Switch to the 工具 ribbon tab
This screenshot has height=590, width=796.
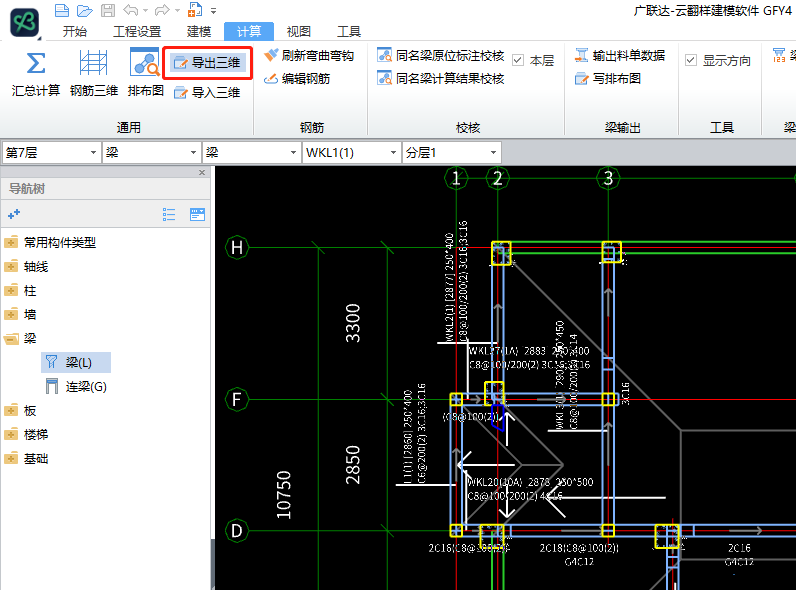[x=349, y=31]
